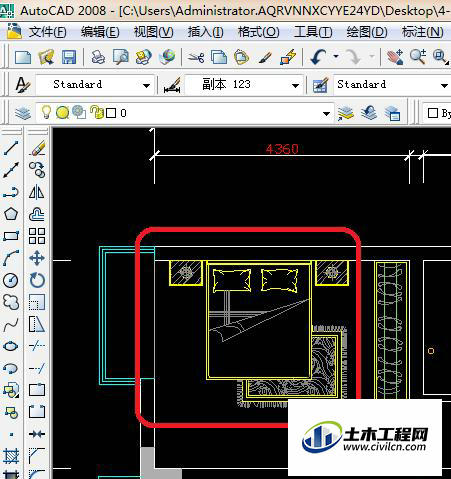Toggle layer 0 freeze sun icon
The image size is (451, 479).
[x=62, y=113]
